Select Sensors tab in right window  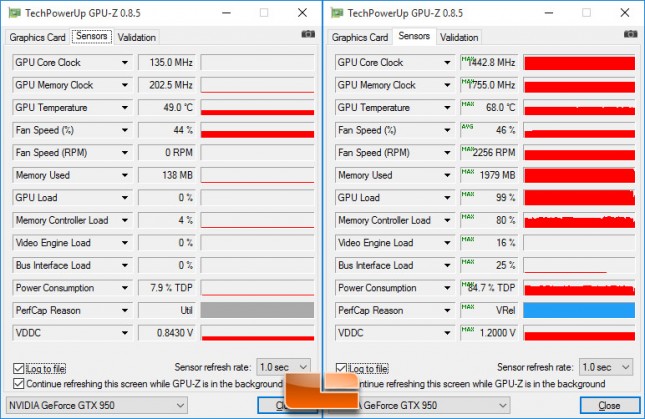[x=414, y=37]
